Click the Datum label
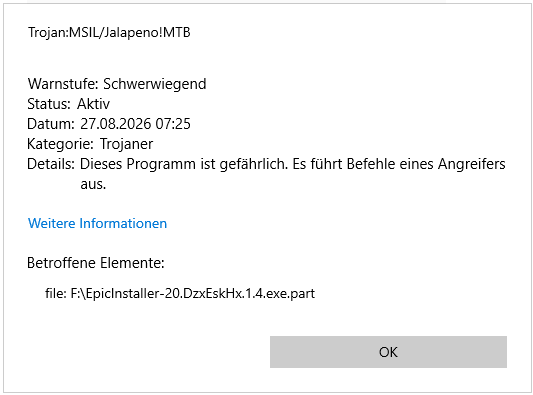Screen dimensions: 533x395 (x=51, y=124)
